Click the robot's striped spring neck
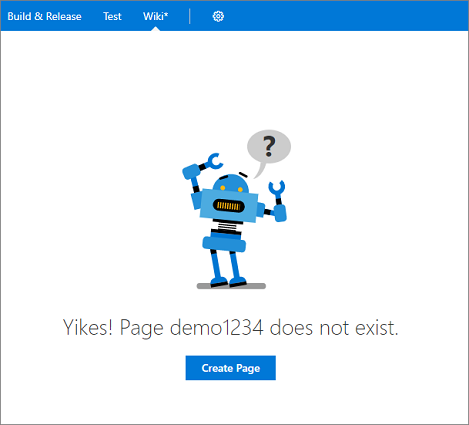This screenshot has width=469, height=425. (226, 228)
